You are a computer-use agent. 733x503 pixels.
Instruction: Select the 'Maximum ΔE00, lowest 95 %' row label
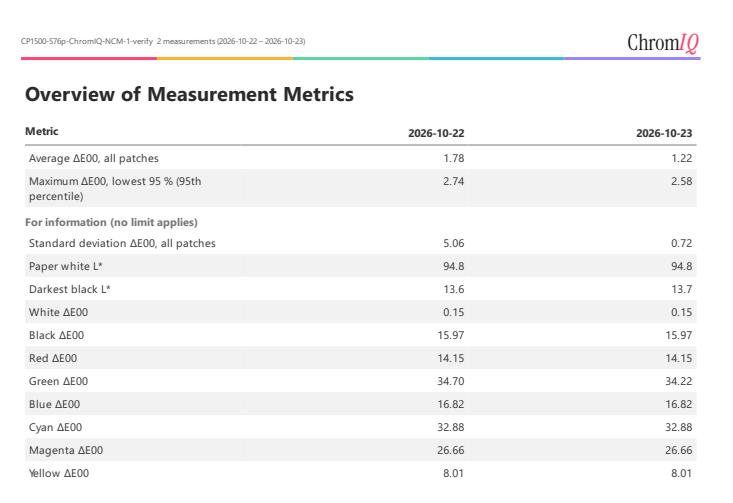point(115,188)
